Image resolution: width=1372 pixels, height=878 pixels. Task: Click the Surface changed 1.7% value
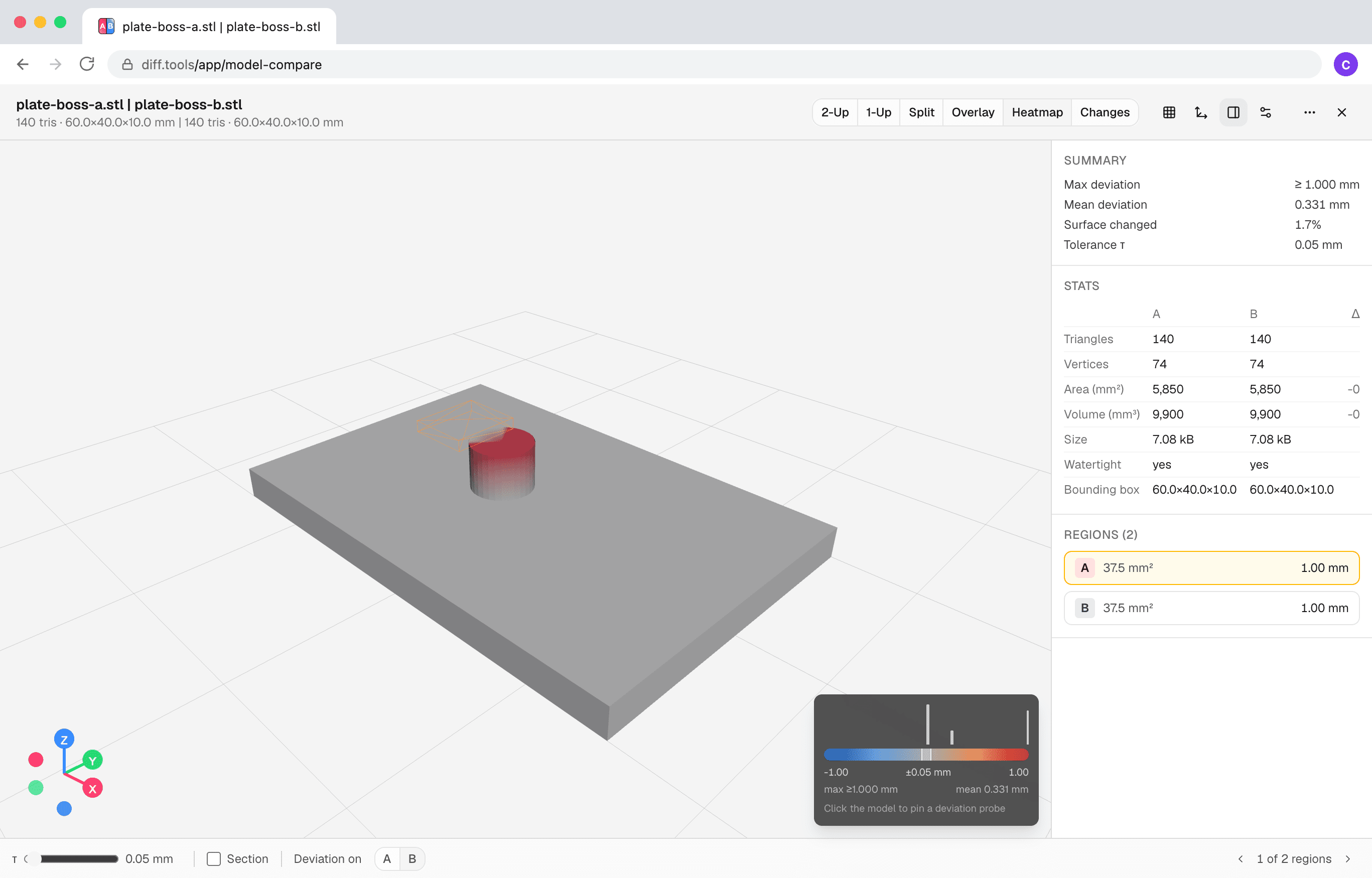coord(1308,225)
